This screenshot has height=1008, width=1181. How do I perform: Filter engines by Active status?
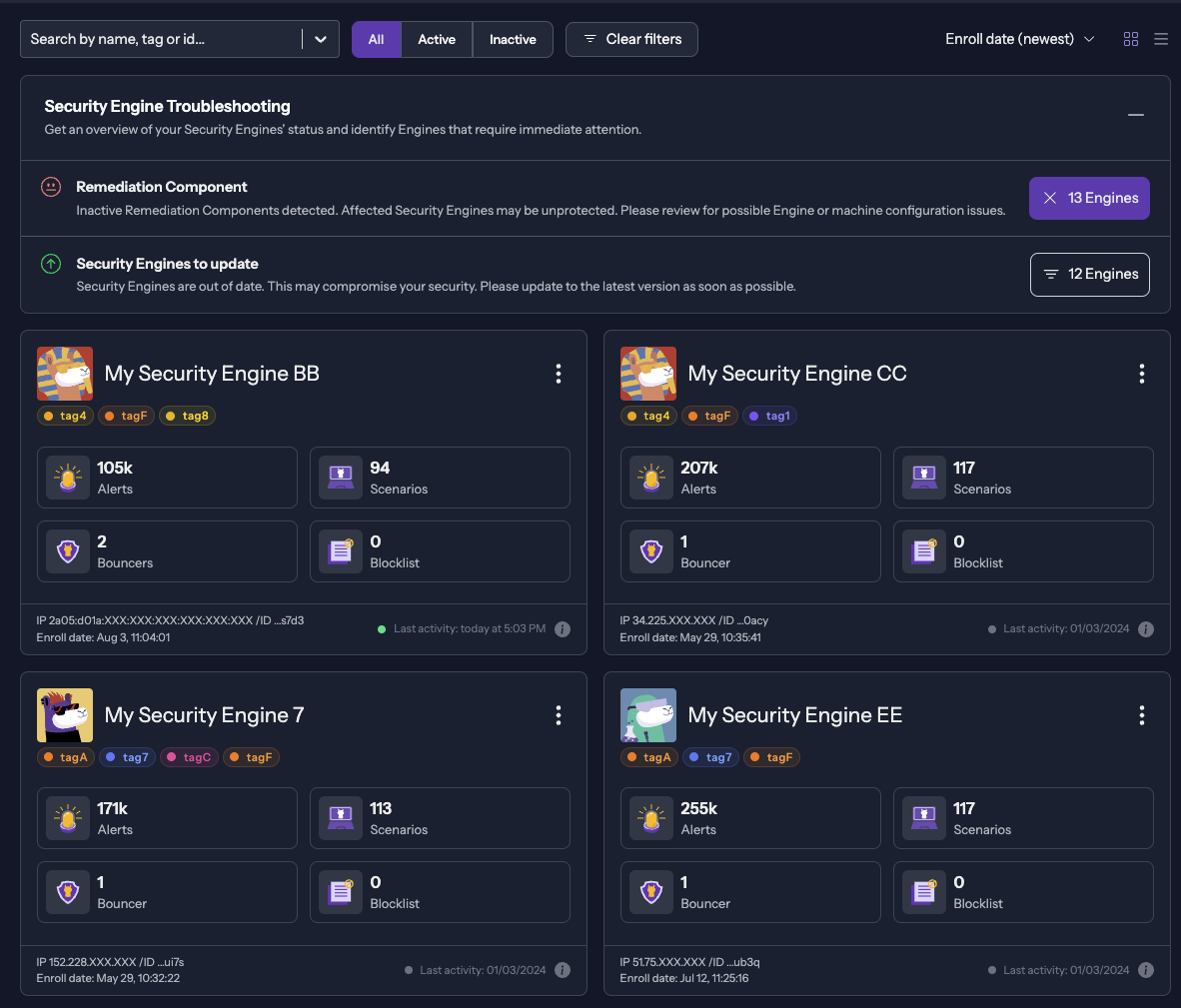point(437,39)
